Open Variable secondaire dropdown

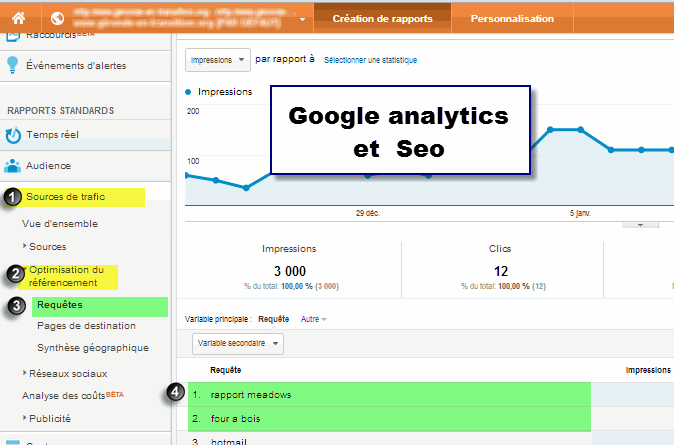tap(238, 344)
